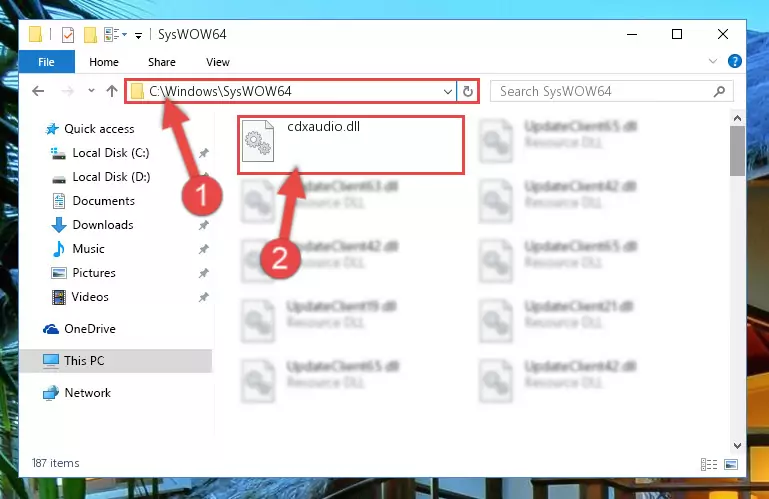
Task: Select the cdxaudio.dll file name
Action: coord(324,127)
